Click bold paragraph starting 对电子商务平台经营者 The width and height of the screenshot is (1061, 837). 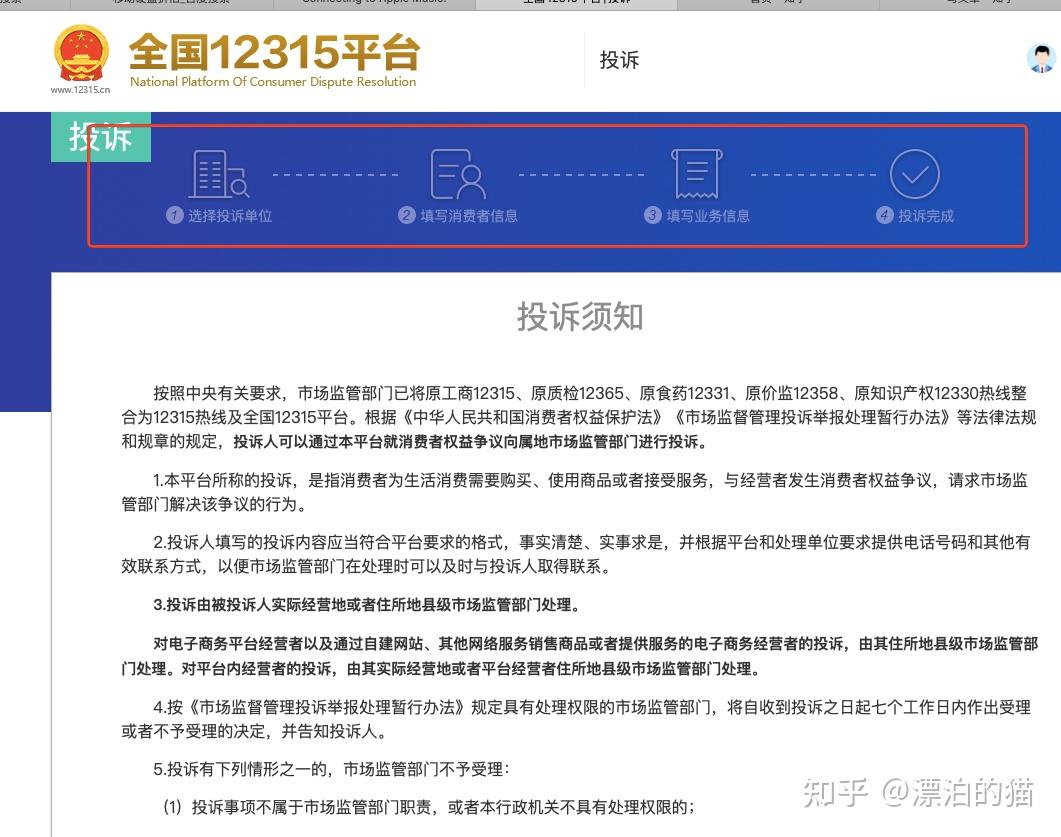tap(579, 656)
